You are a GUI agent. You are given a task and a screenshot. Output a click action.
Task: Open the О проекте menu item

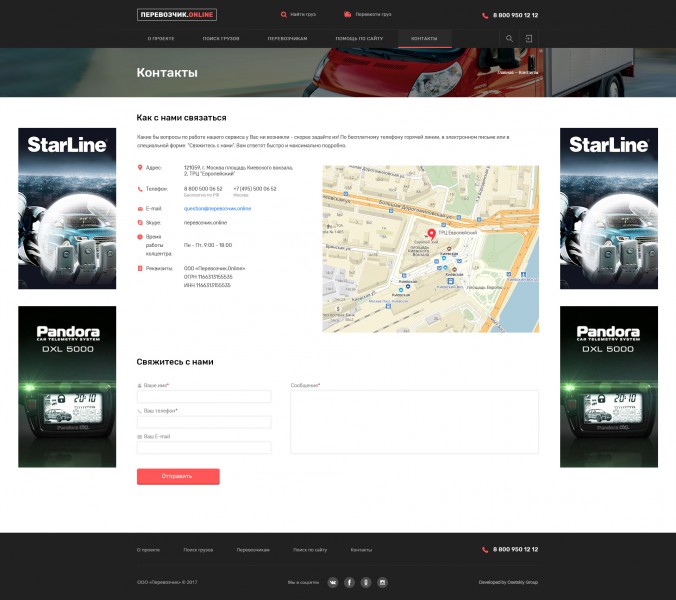161,38
